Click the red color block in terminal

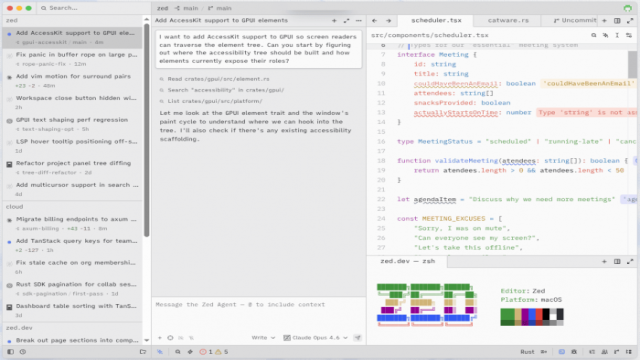tap(539, 317)
